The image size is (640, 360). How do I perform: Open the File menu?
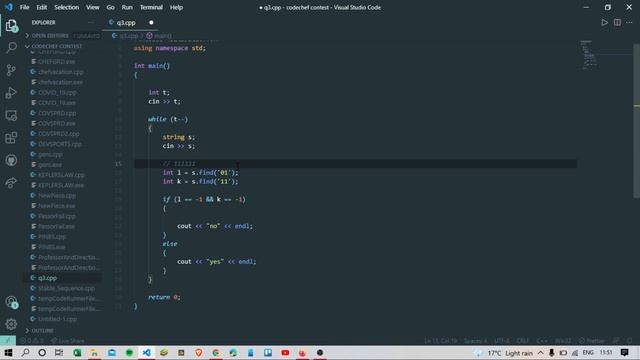24,7
